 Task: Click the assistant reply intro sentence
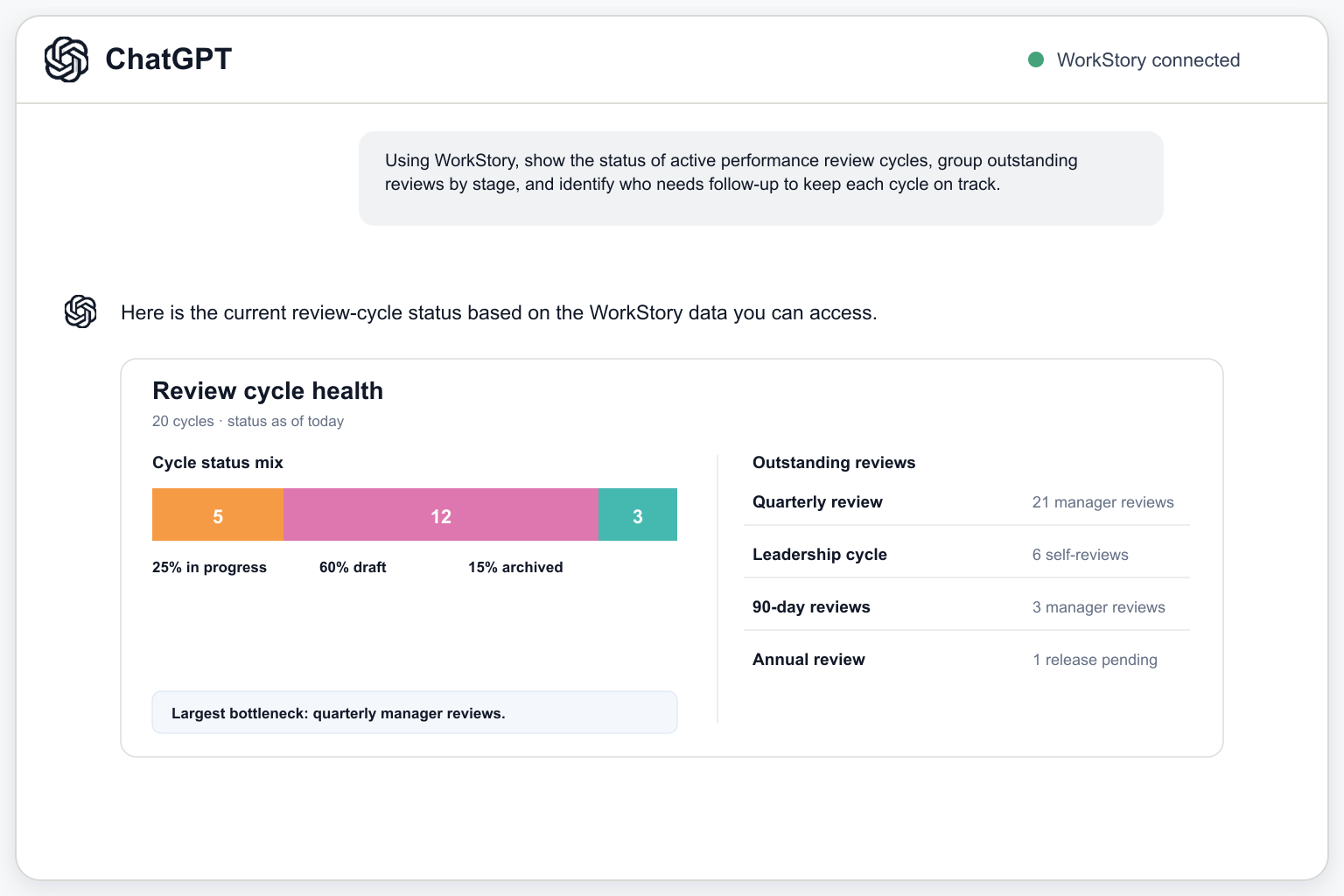[499, 312]
